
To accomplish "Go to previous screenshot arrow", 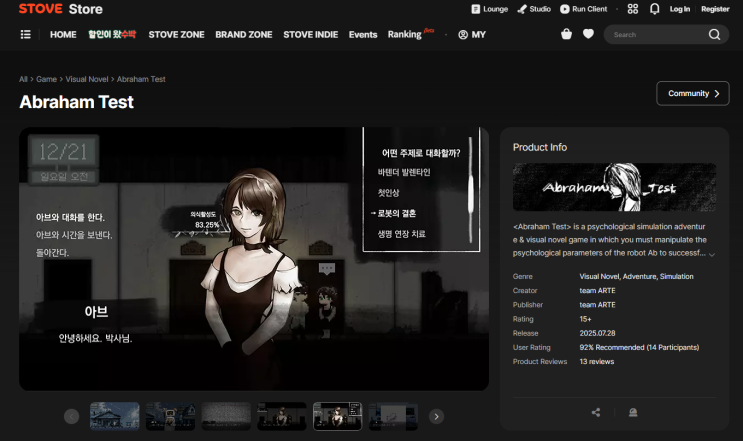I will [x=72, y=416].
